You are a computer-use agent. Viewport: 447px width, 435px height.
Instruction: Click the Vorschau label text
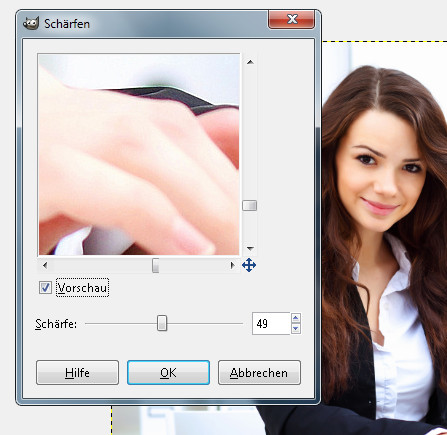coord(82,288)
